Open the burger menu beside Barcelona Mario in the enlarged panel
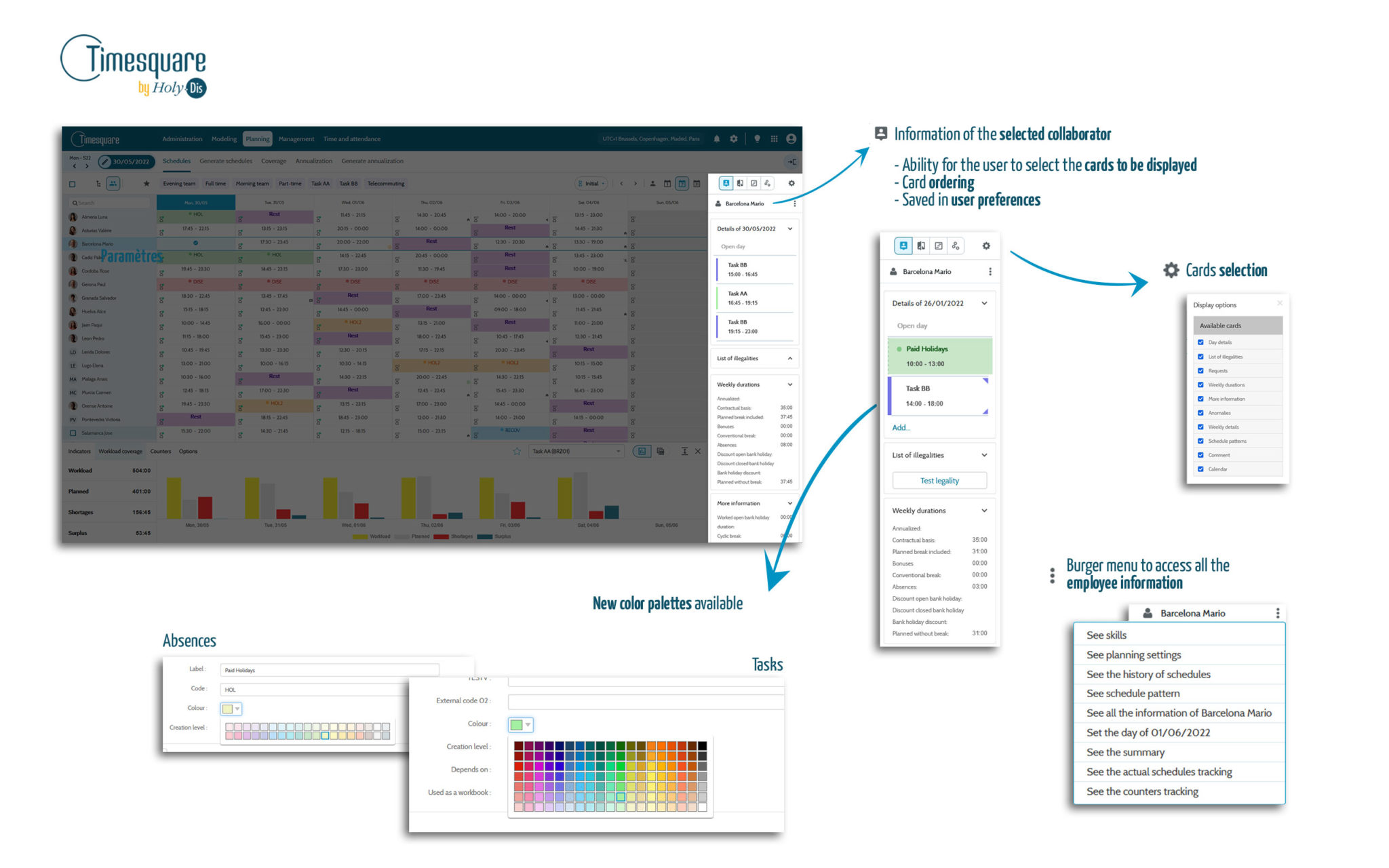This screenshot has height=868, width=1389. [990, 271]
